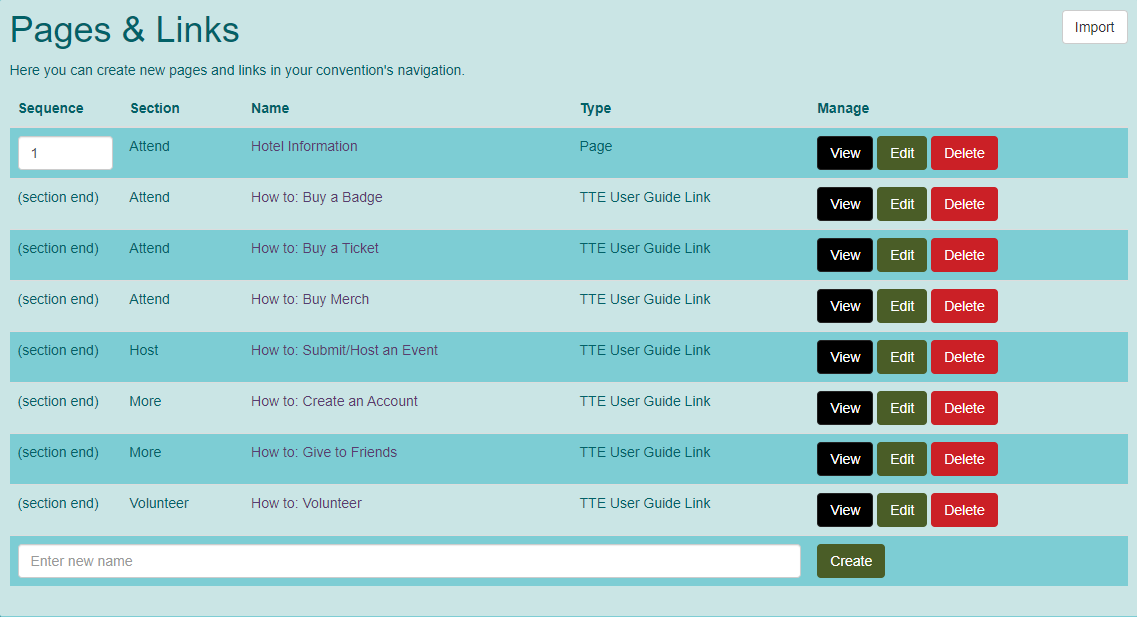Click the How to: Buy a Badge name
This screenshot has width=1137, height=617.
click(316, 197)
